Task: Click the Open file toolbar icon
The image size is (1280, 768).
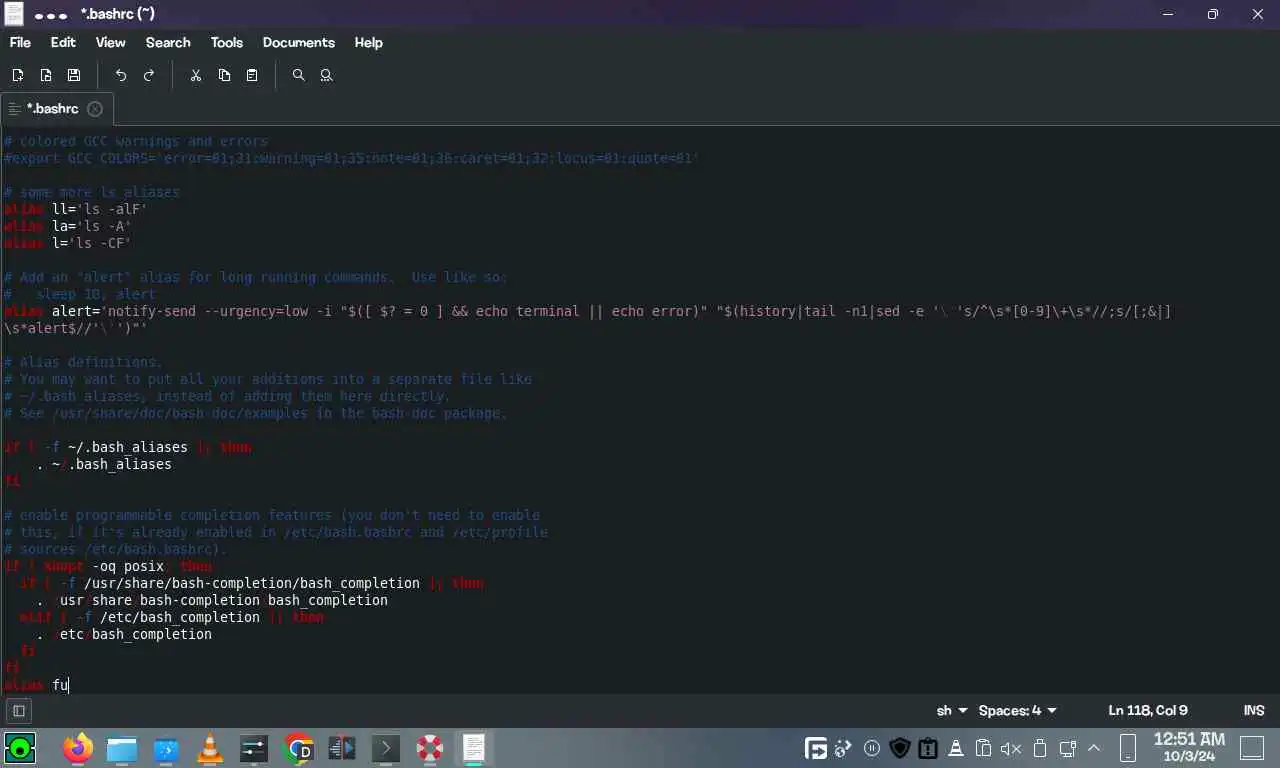Action: point(46,75)
